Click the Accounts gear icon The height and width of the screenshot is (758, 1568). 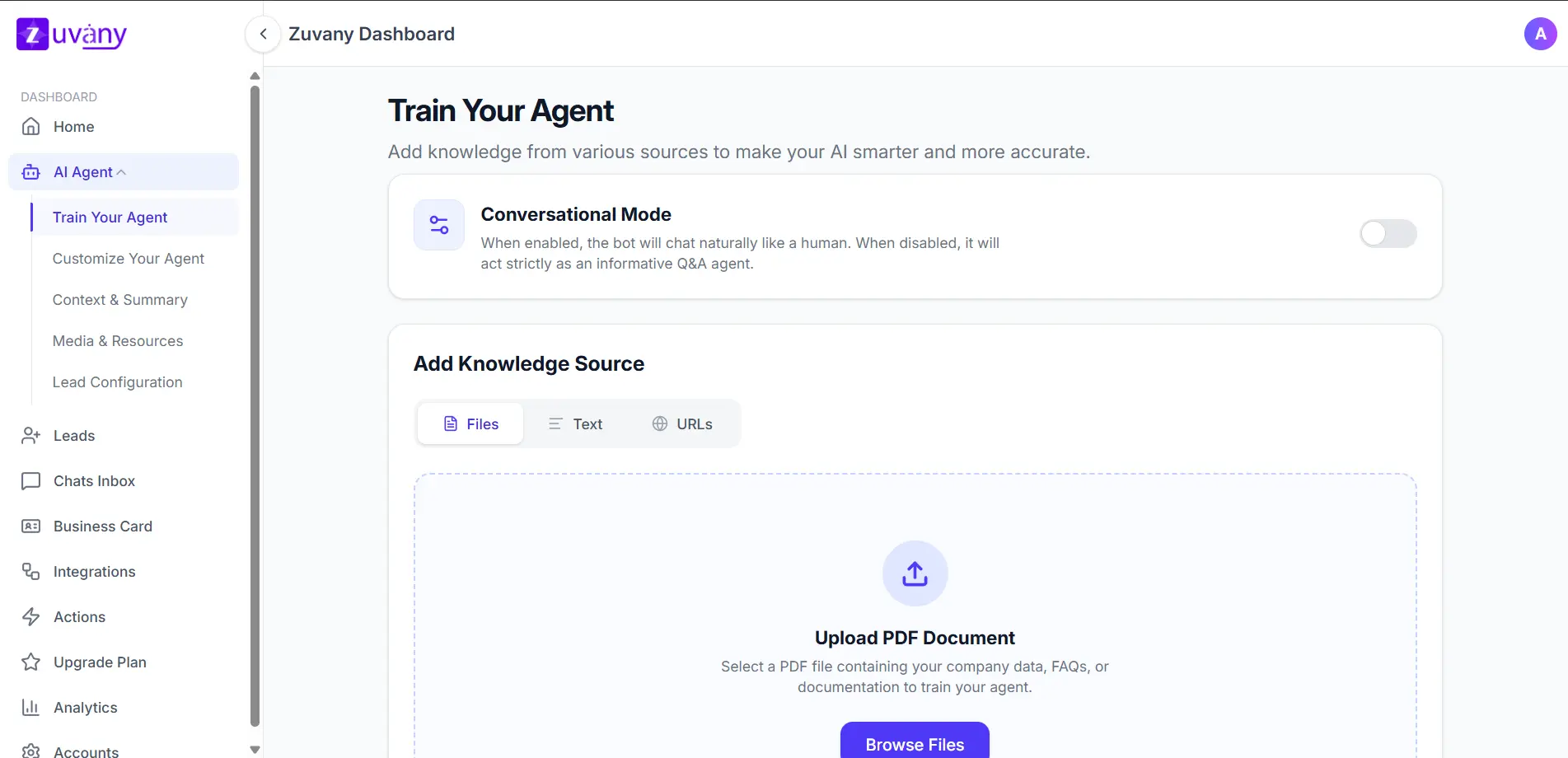30,751
